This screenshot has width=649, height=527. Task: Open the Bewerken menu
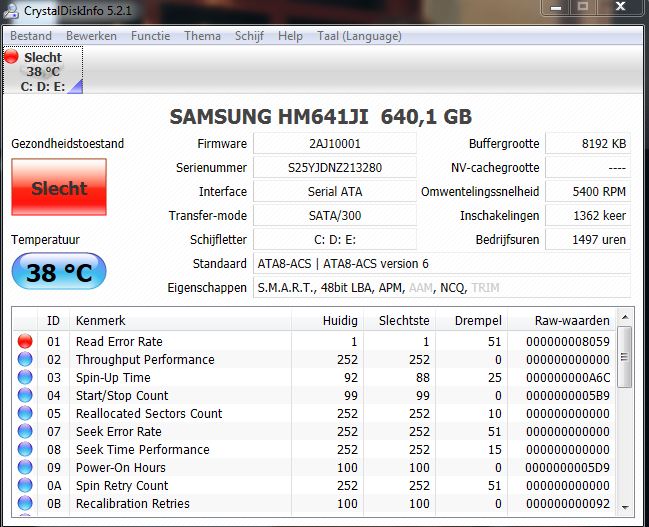coord(91,36)
